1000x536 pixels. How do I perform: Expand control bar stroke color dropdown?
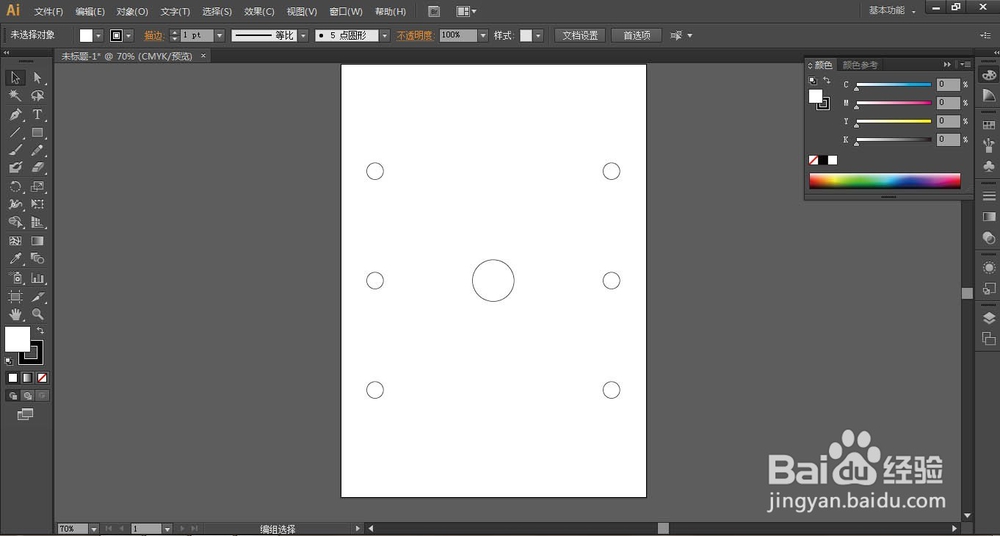point(129,36)
